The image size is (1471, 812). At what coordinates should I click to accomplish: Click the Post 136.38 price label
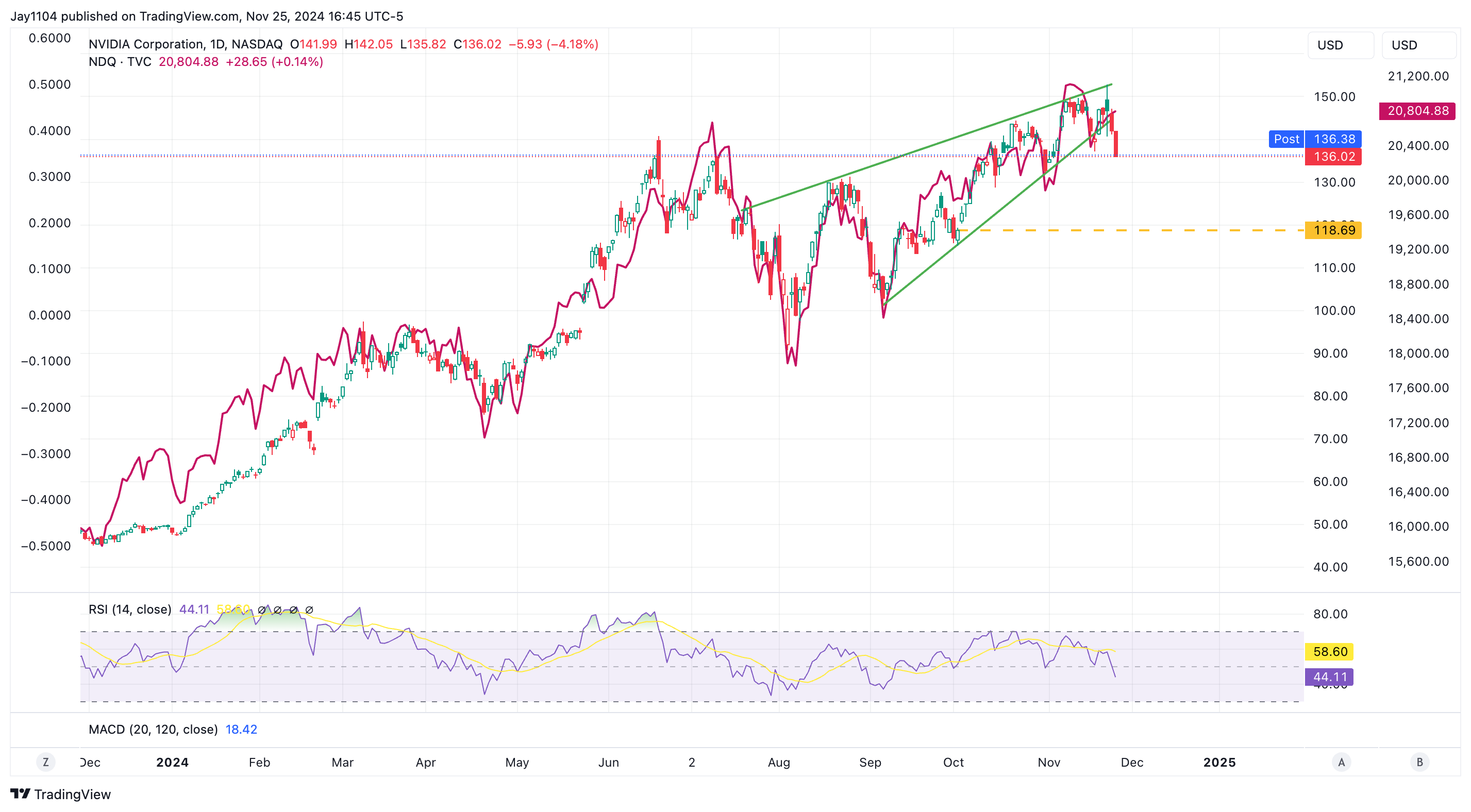coord(1315,139)
